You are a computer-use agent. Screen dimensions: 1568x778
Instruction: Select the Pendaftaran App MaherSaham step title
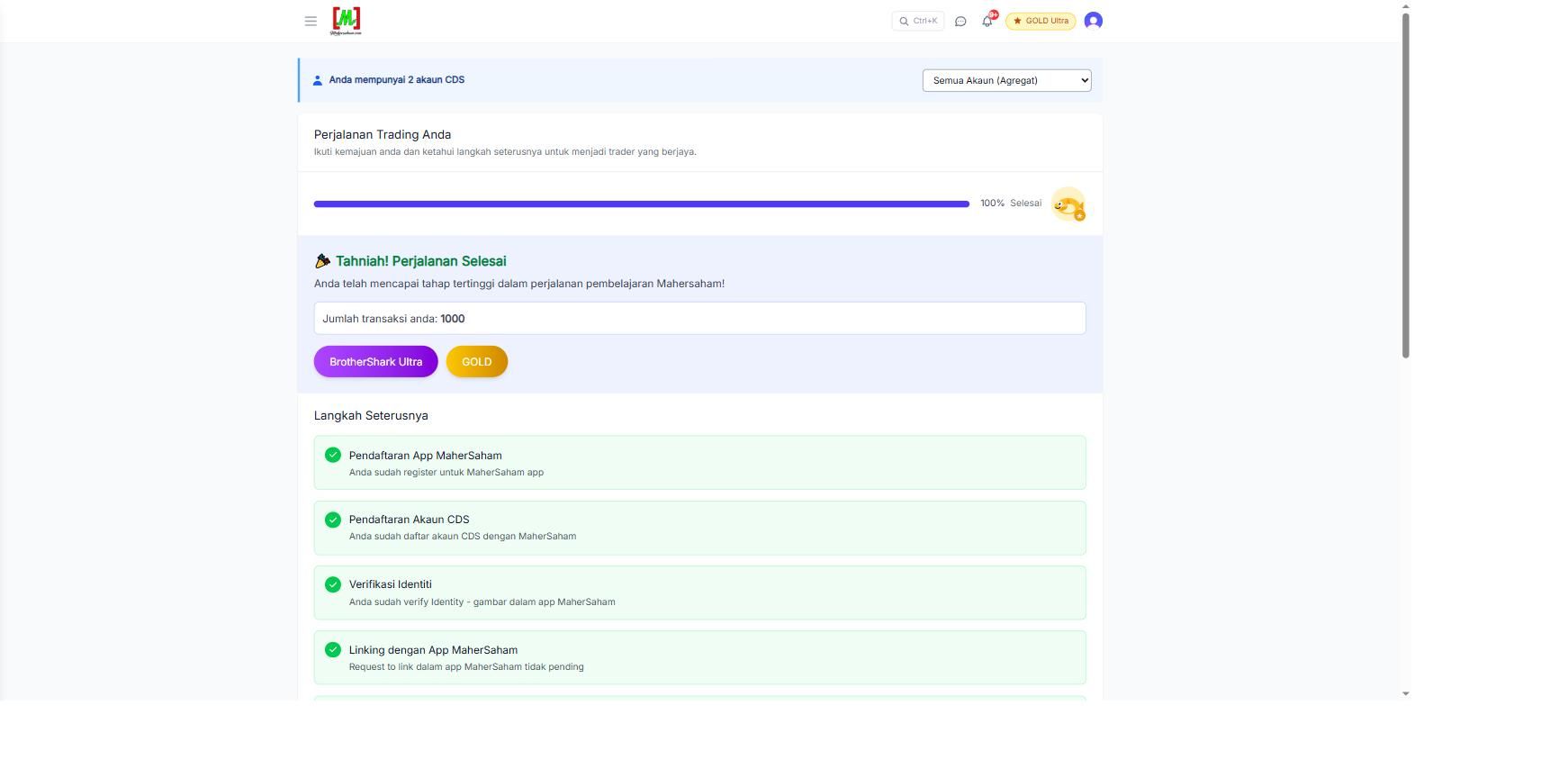click(426, 456)
